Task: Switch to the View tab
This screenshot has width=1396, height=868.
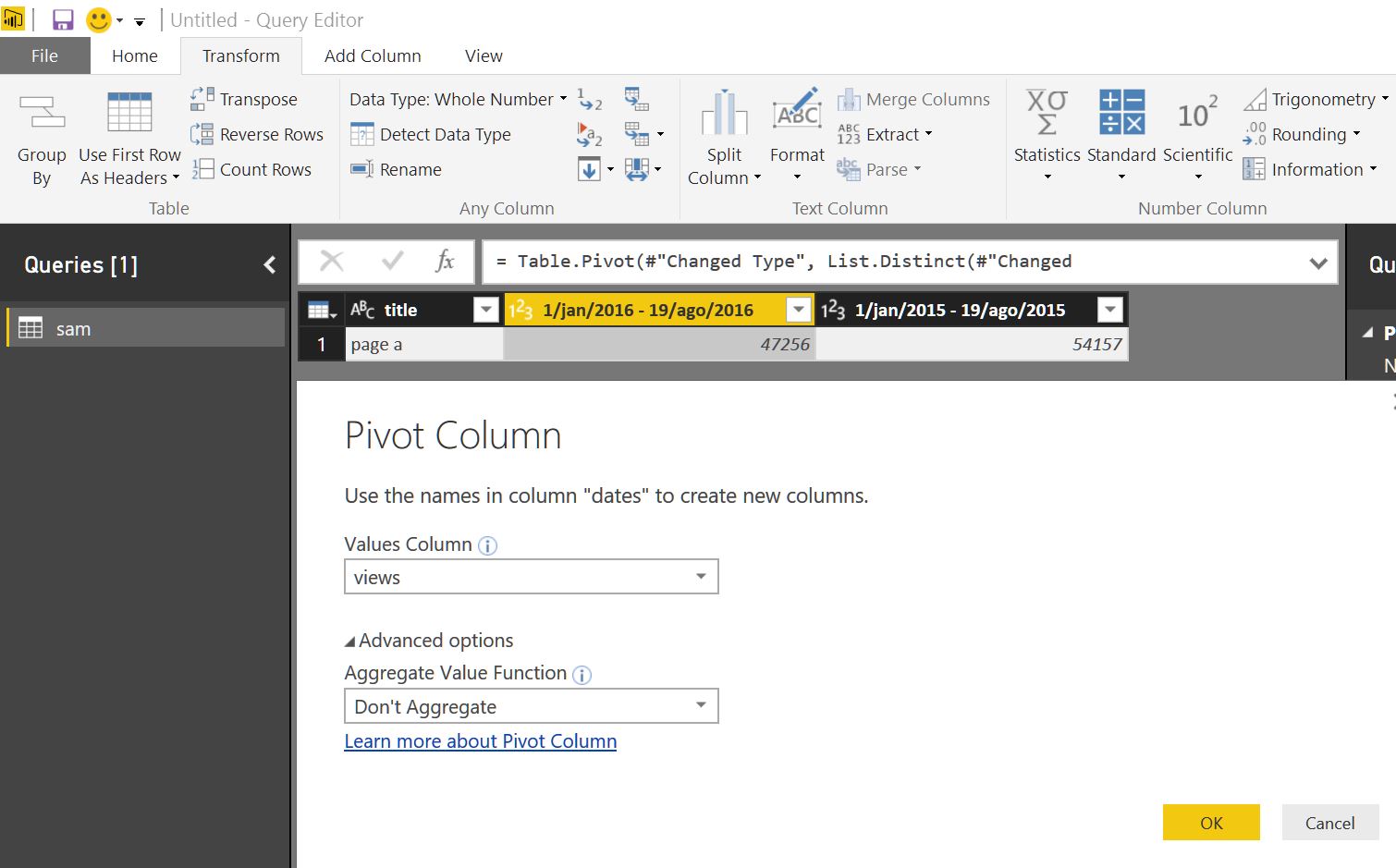Action: pos(484,55)
